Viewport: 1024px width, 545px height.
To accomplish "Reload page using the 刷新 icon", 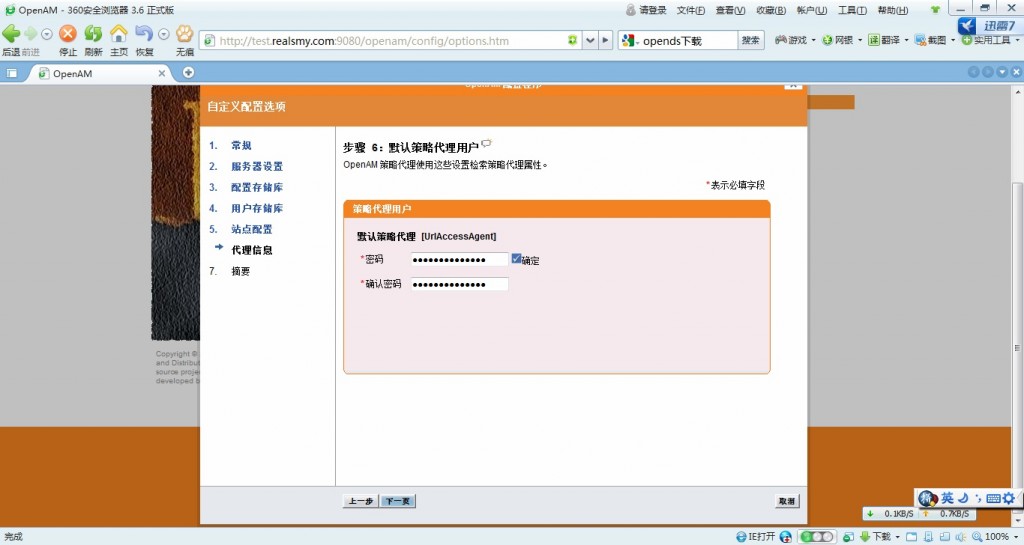I will point(93,33).
